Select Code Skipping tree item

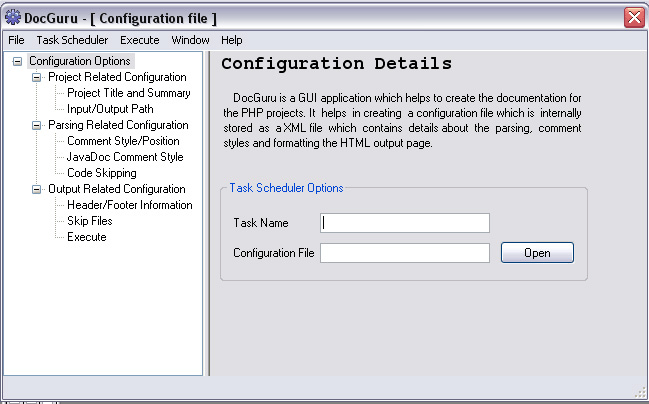(102, 173)
